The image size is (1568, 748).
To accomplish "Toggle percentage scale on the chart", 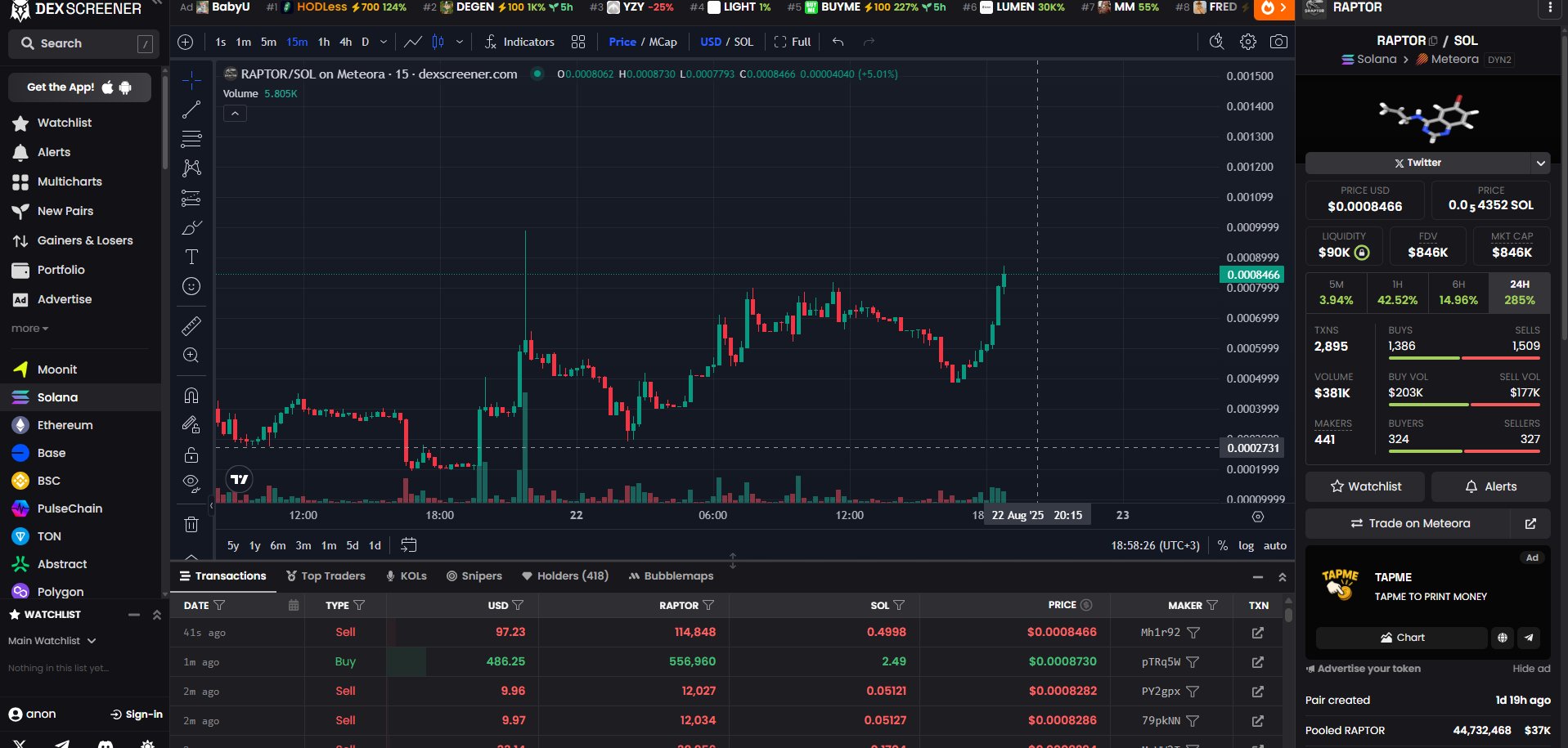I will coord(1223,545).
